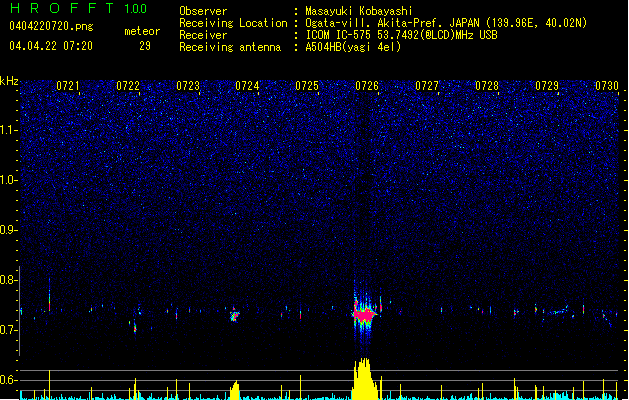Click the 0.9 kHz frequency label
The height and width of the screenshot is (400, 629).
[9, 230]
